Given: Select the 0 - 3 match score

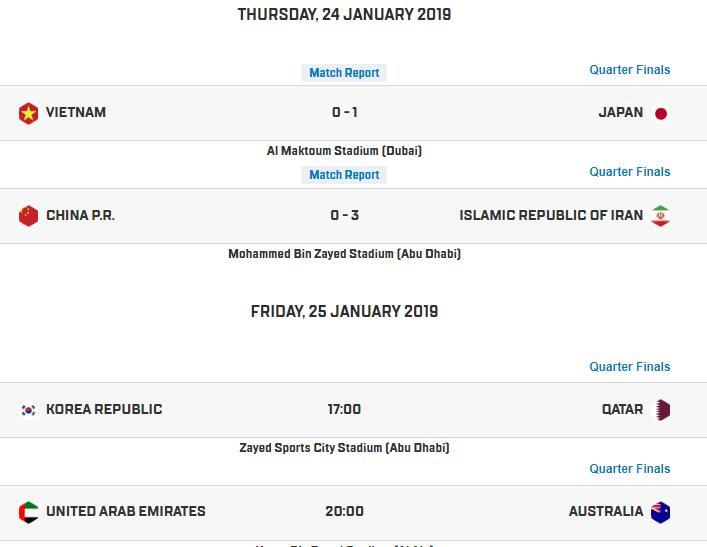Looking at the screenshot, I should (x=344, y=215).
